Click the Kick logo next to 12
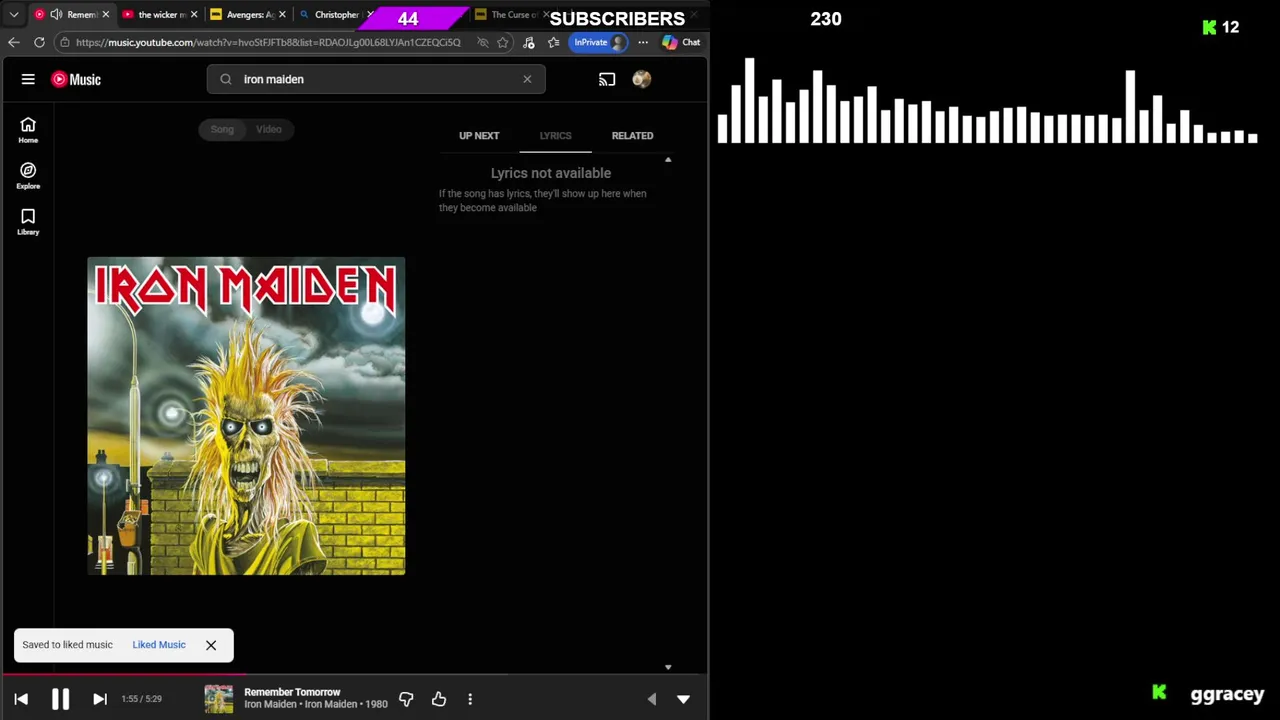The width and height of the screenshot is (1280, 720). pos(1209,28)
